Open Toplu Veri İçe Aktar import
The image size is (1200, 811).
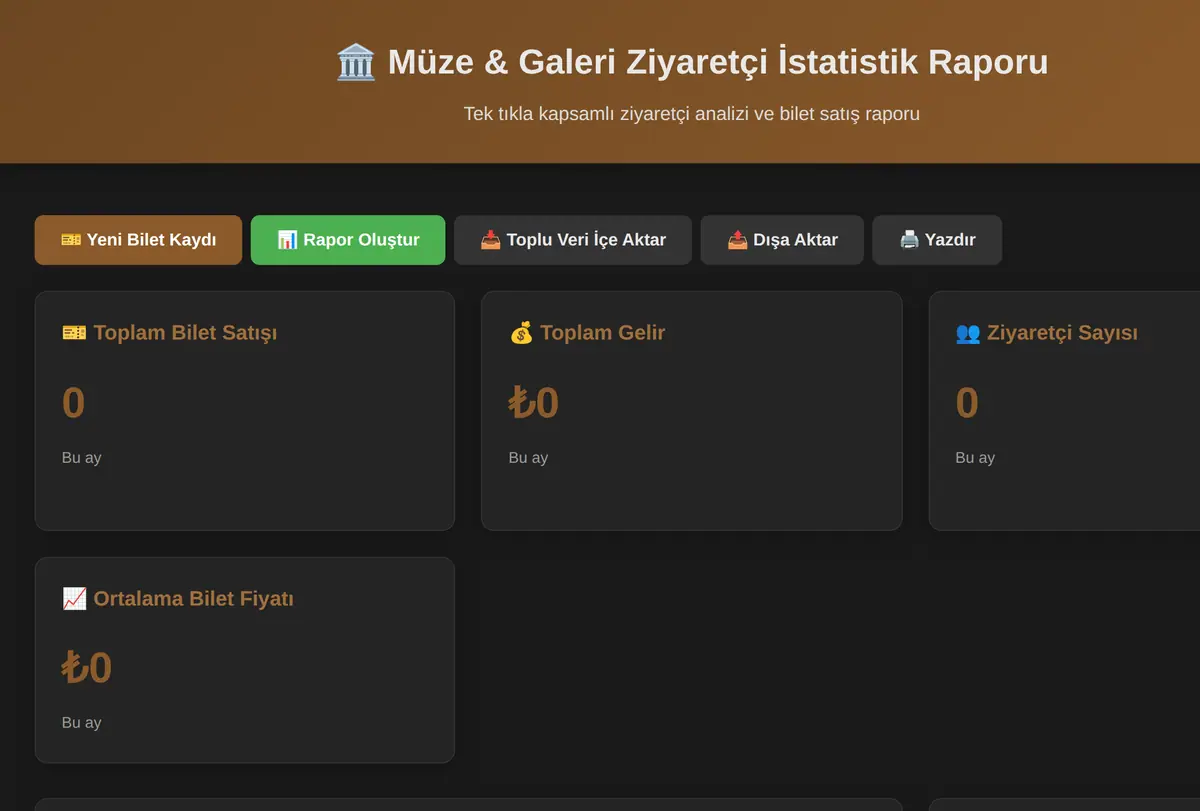point(573,240)
